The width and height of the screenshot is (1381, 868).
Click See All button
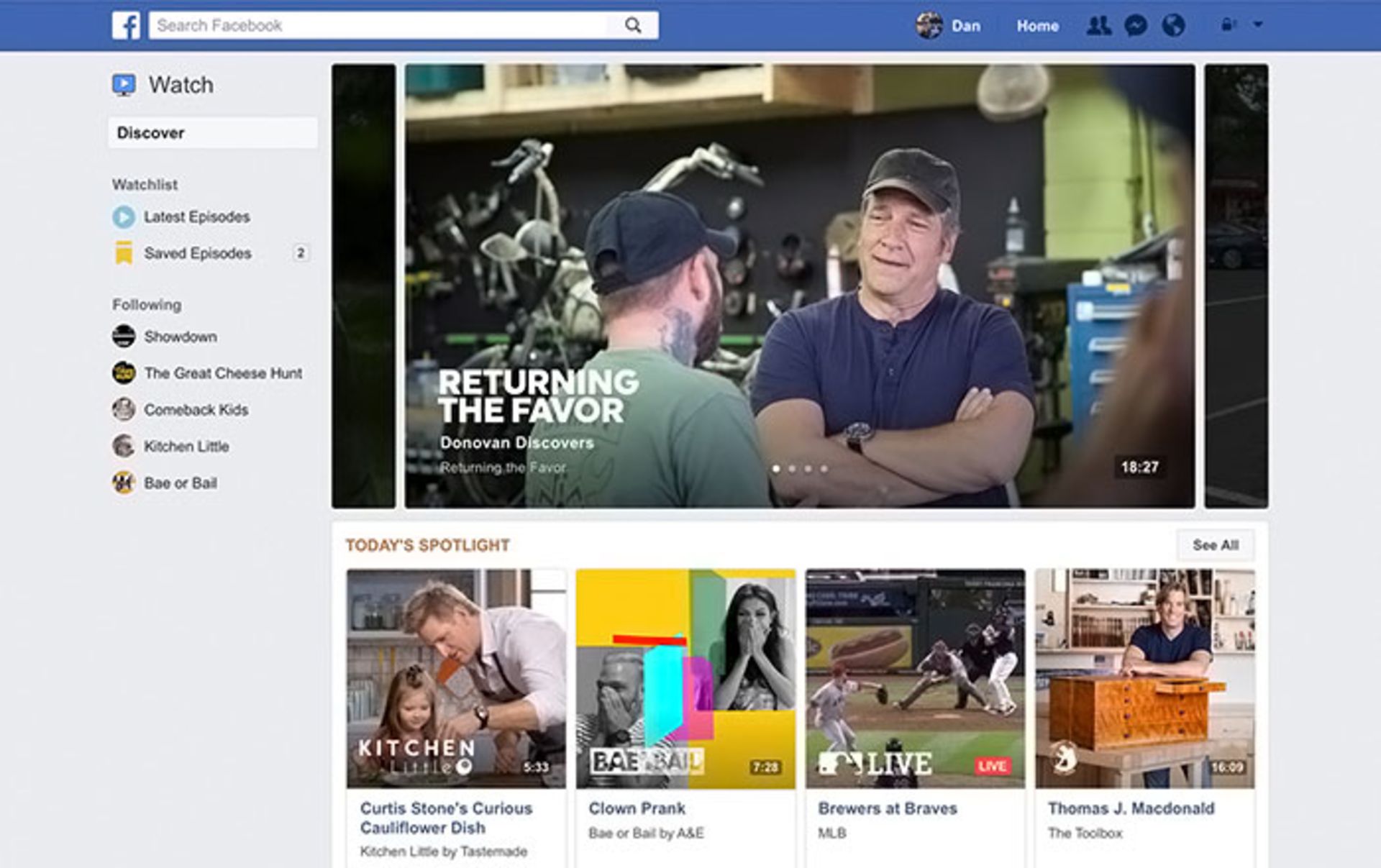click(1215, 545)
